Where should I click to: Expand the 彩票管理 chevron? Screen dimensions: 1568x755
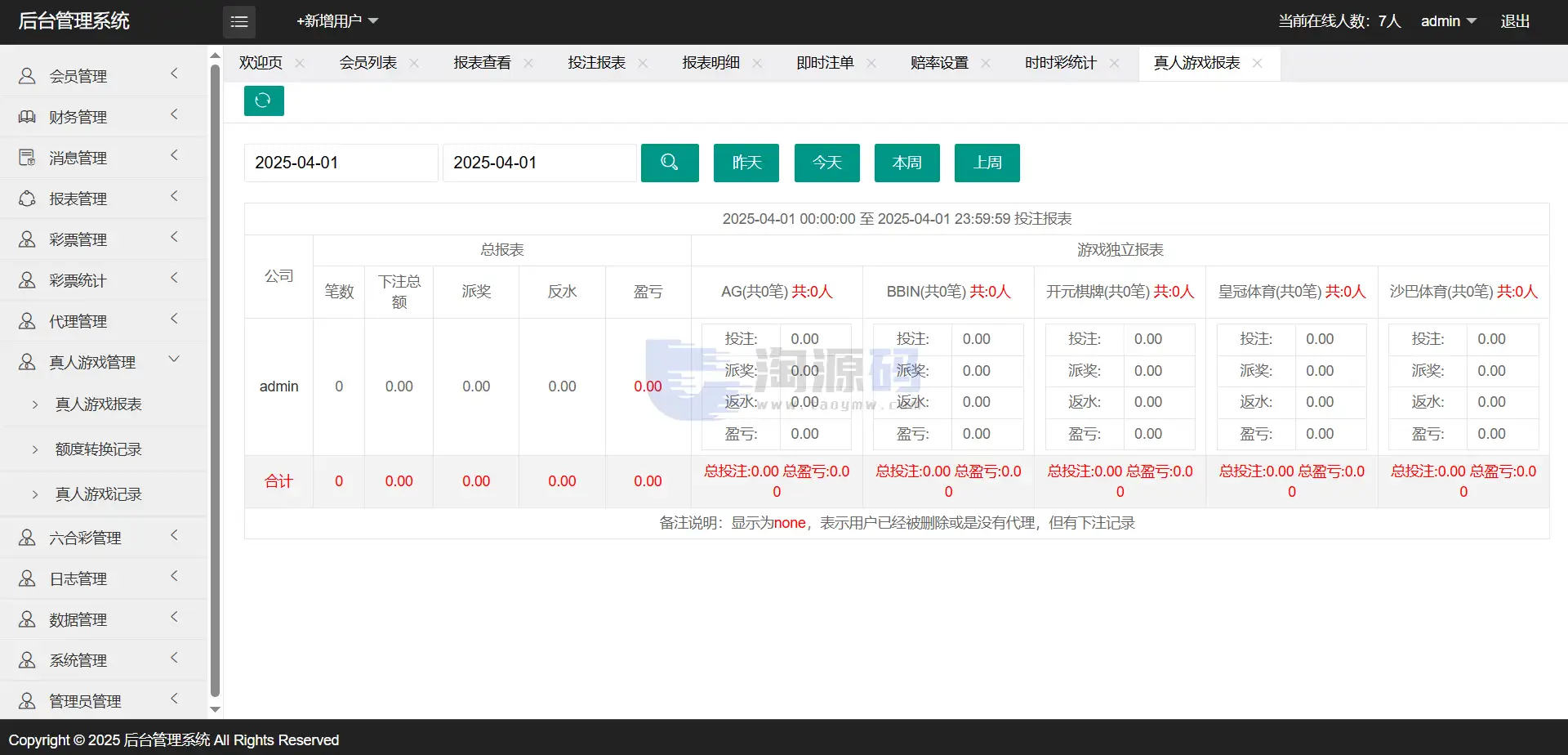pyautogui.click(x=174, y=237)
